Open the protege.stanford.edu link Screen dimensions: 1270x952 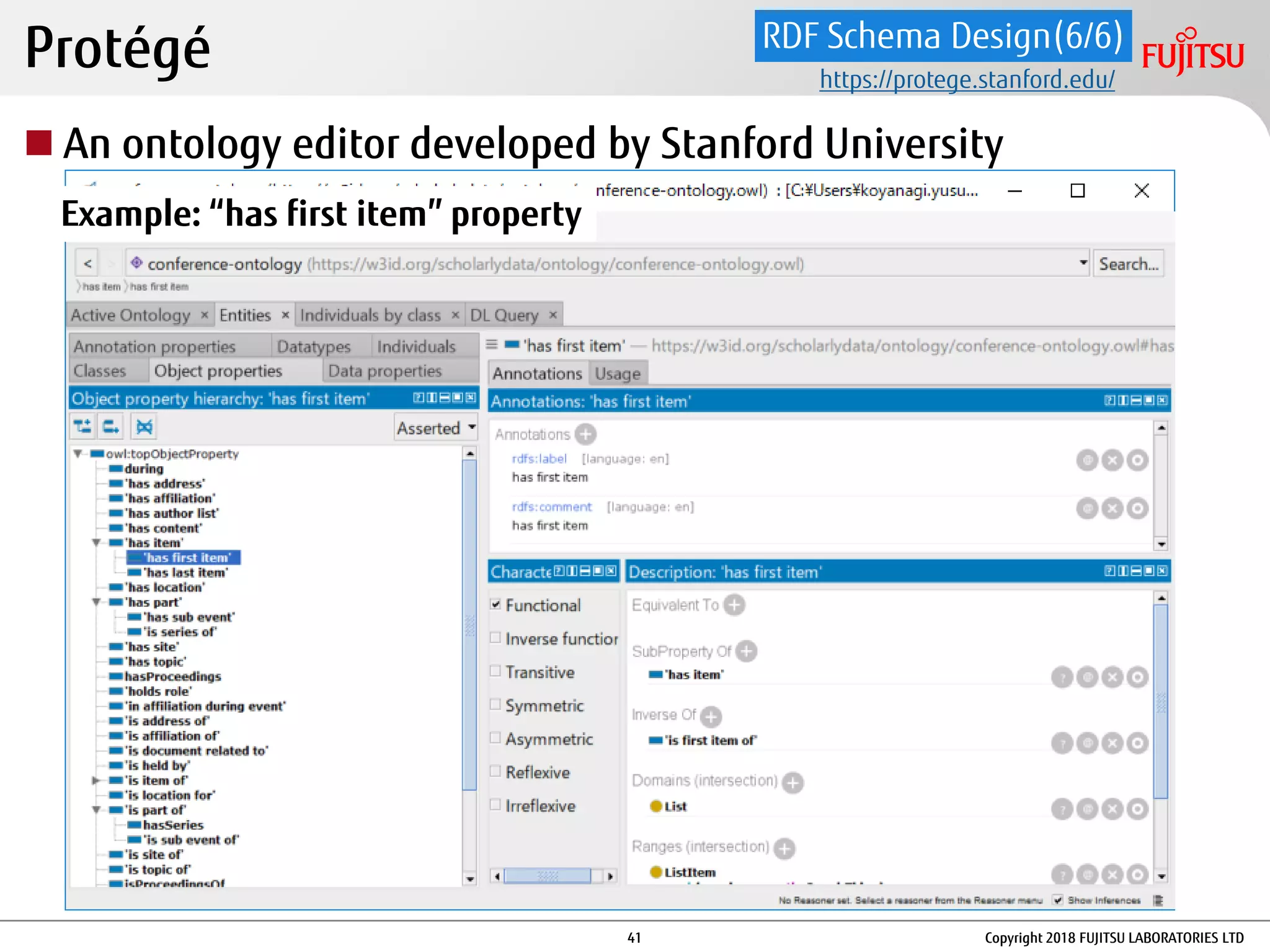tap(967, 79)
